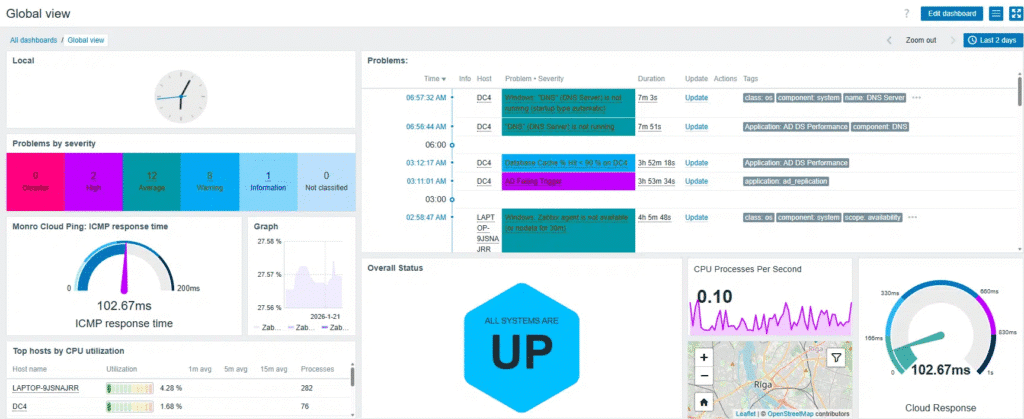Zoom in on the Riga map
Viewport: 1024px width, 419px height.
tap(704, 357)
